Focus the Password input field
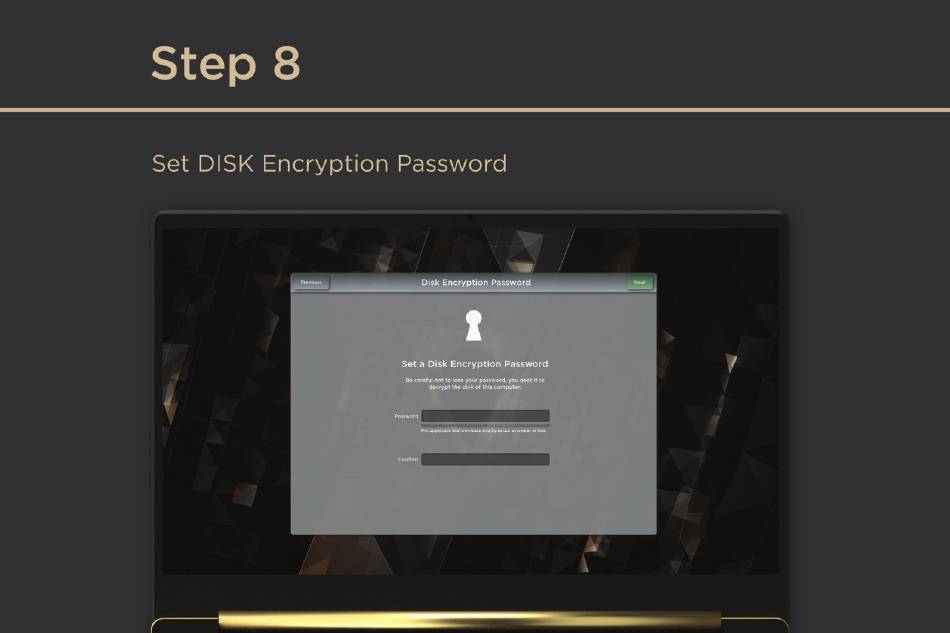Image resolution: width=950 pixels, height=633 pixels. point(485,416)
